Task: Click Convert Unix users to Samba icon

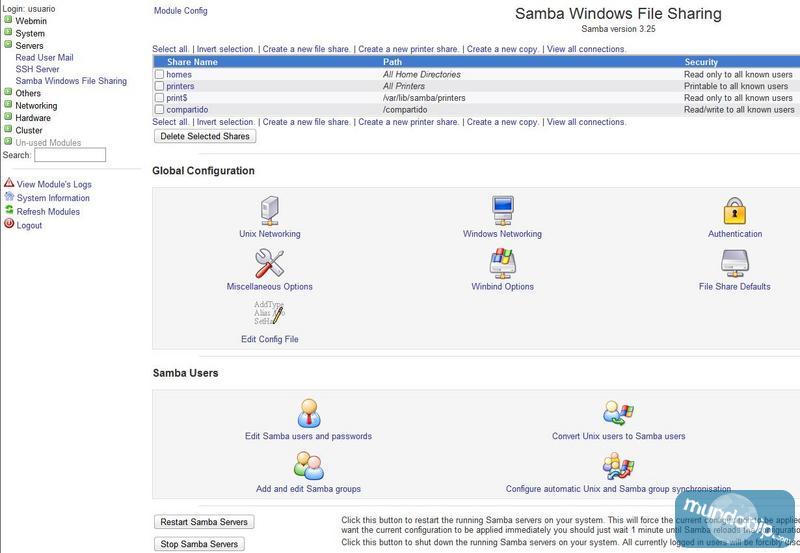Action: pyautogui.click(x=618, y=413)
